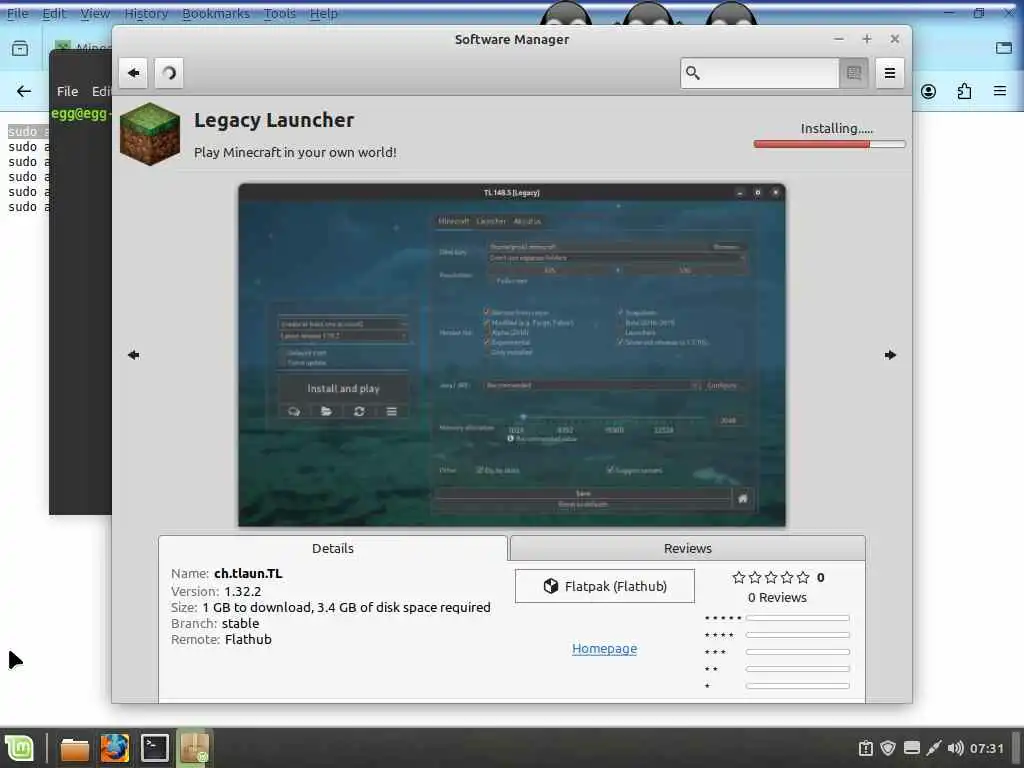Toggle search in package descriptions icon
The height and width of the screenshot is (768, 1024).
click(854, 72)
